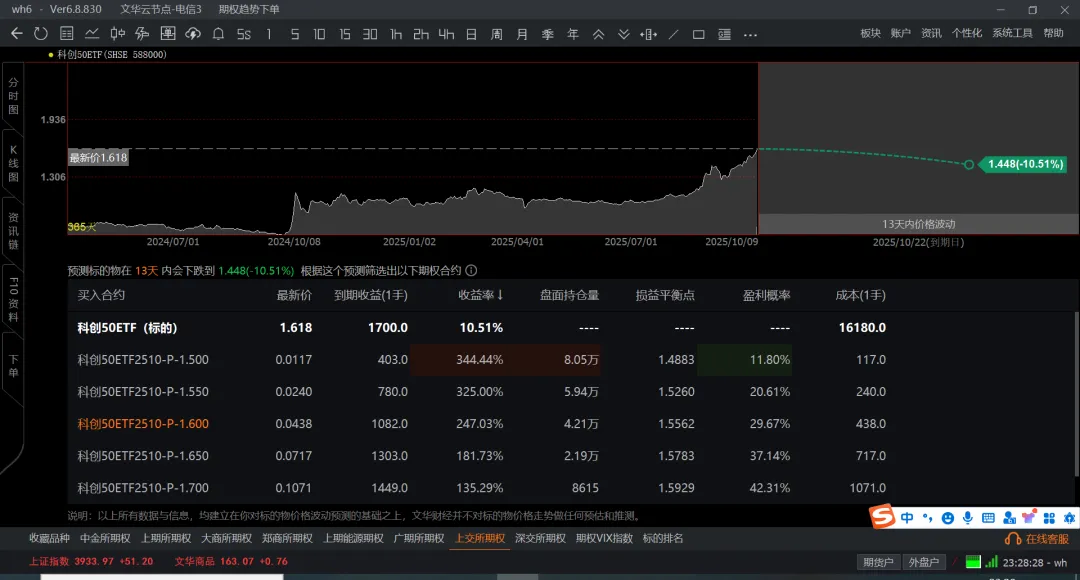
Task: Select the candlestick chart icon
Action: click(117, 34)
